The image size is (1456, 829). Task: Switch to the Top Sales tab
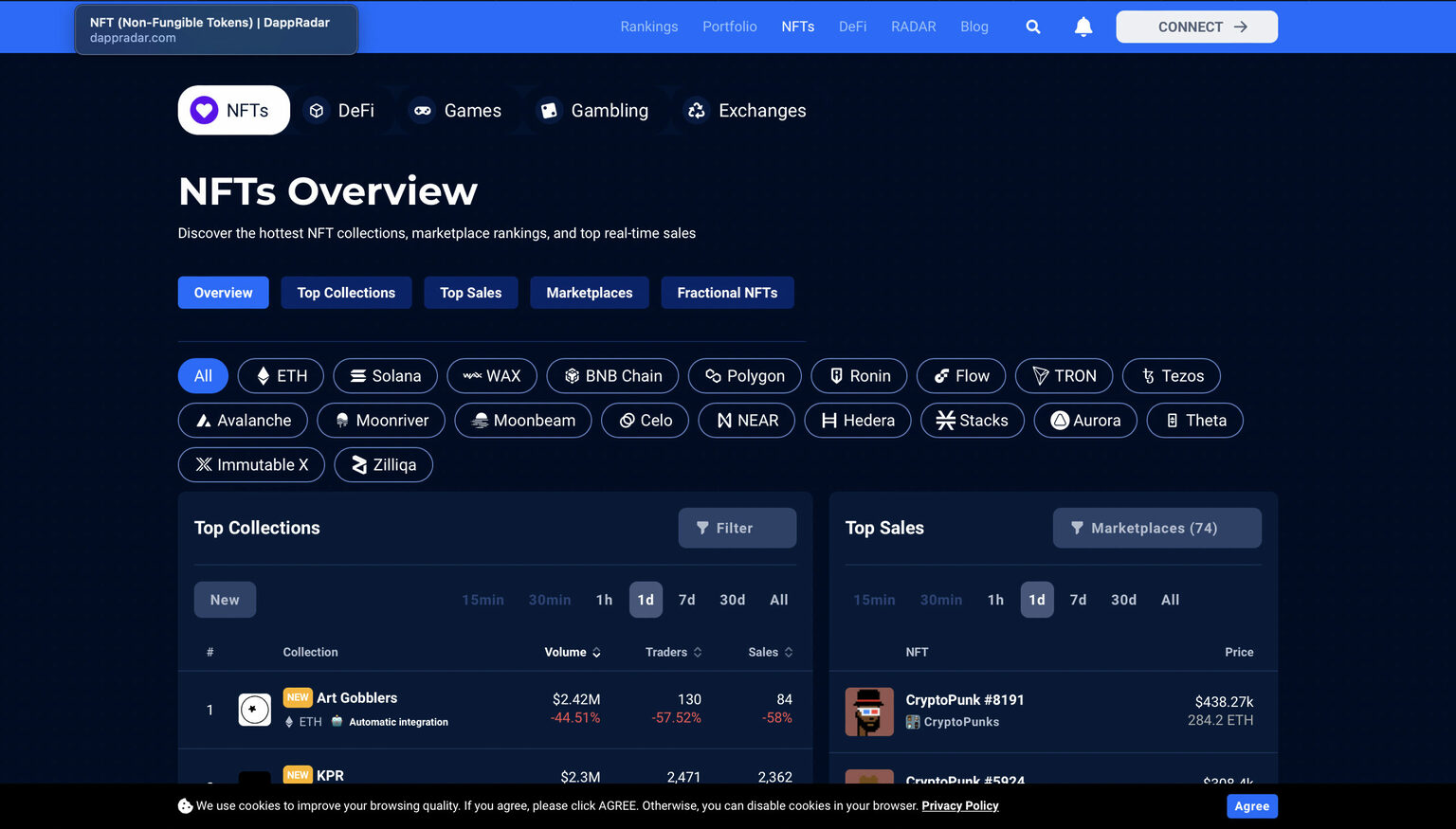click(x=470, y=293)
